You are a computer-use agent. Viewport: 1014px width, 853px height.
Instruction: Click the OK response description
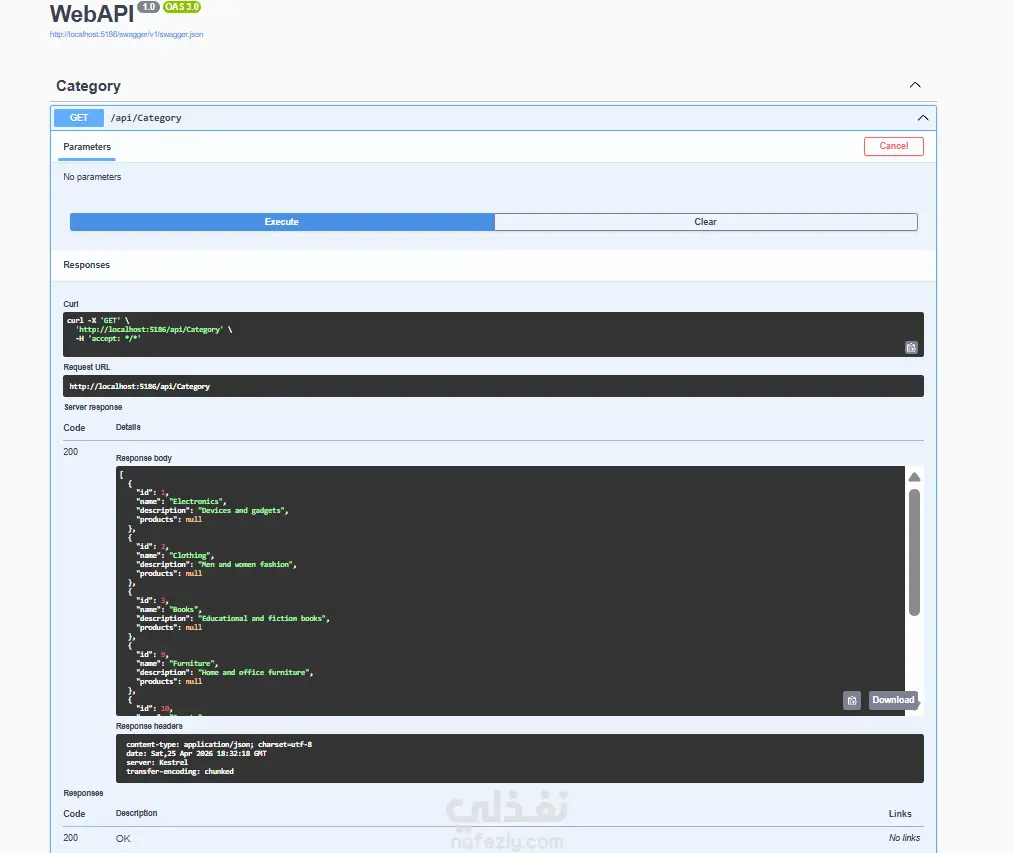coord(123,838)
